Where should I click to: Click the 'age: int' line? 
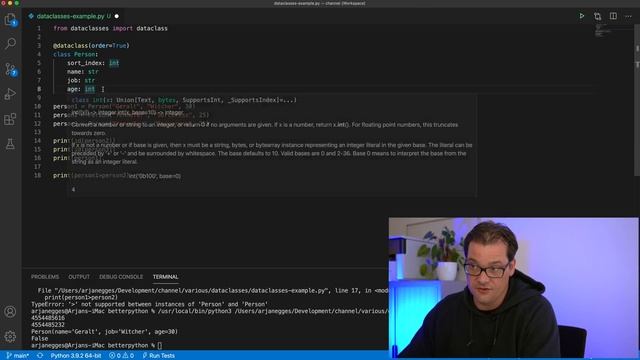click(x=81, y=89)
